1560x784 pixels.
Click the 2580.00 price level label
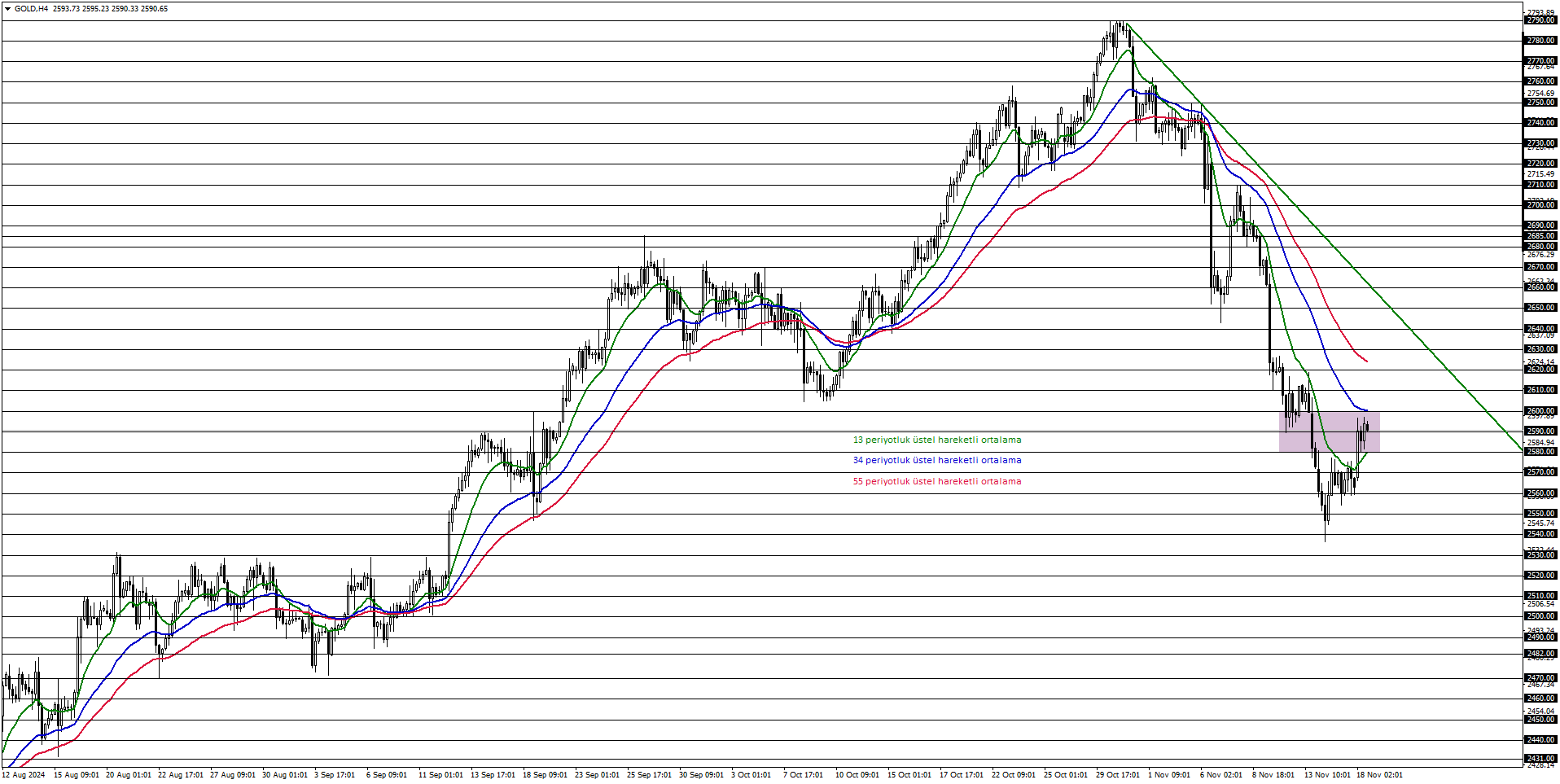[1540, 452]
